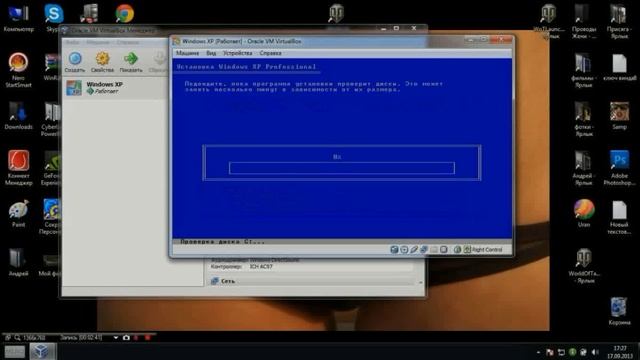
Task: Open Свойства gear icon in VirtualBox Manager
Action: [x=102, y=59]
